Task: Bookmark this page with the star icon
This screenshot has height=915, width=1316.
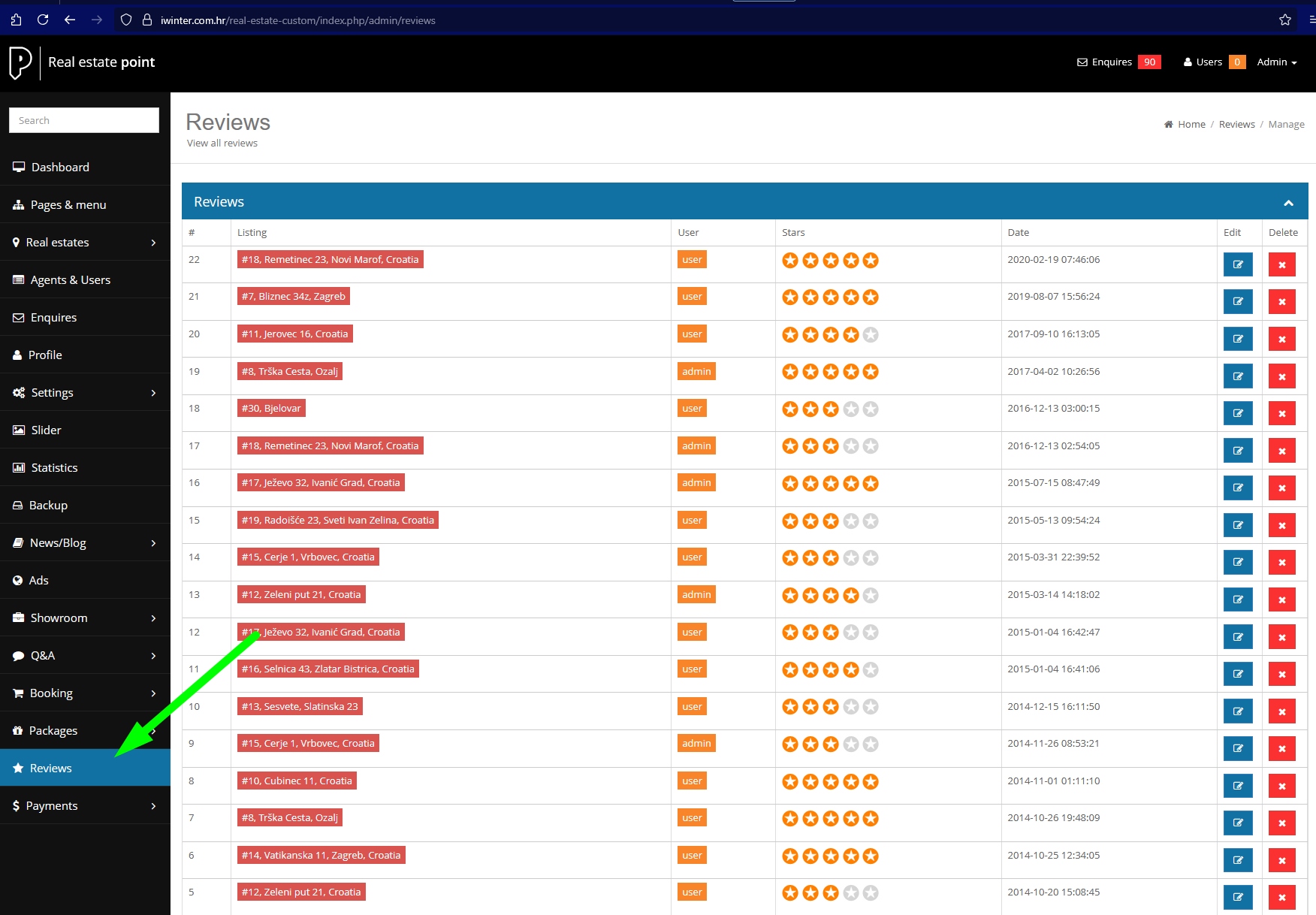Action: pyautogui.click(x=1285, y=20)
